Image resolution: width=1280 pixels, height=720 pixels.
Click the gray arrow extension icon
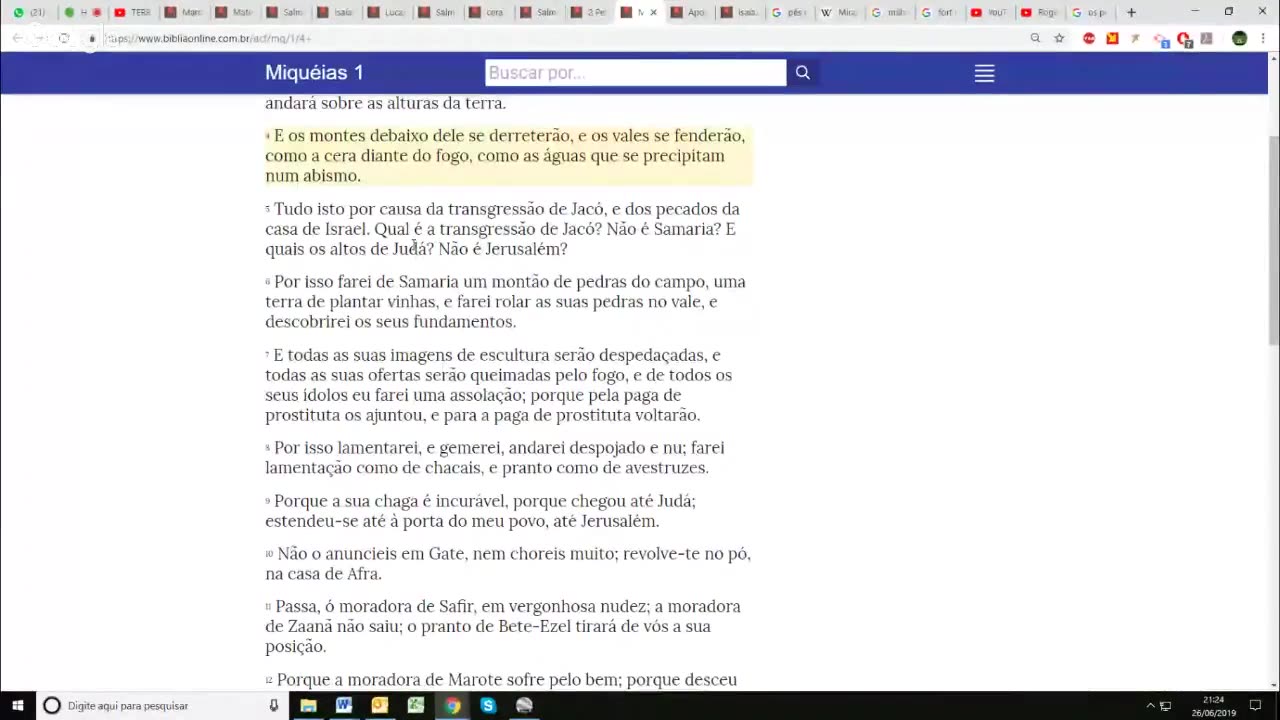[1135, 38]
